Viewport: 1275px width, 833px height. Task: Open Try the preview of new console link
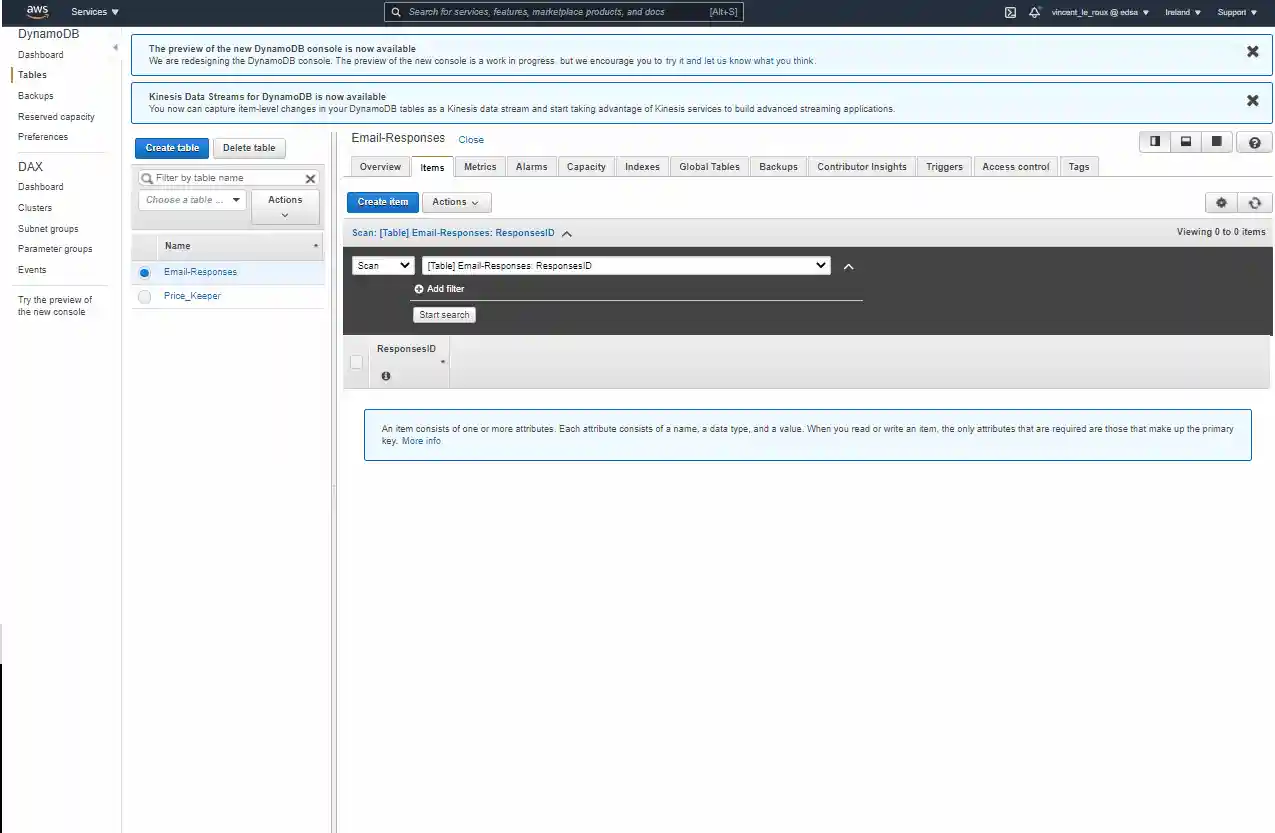click(54, 306)
